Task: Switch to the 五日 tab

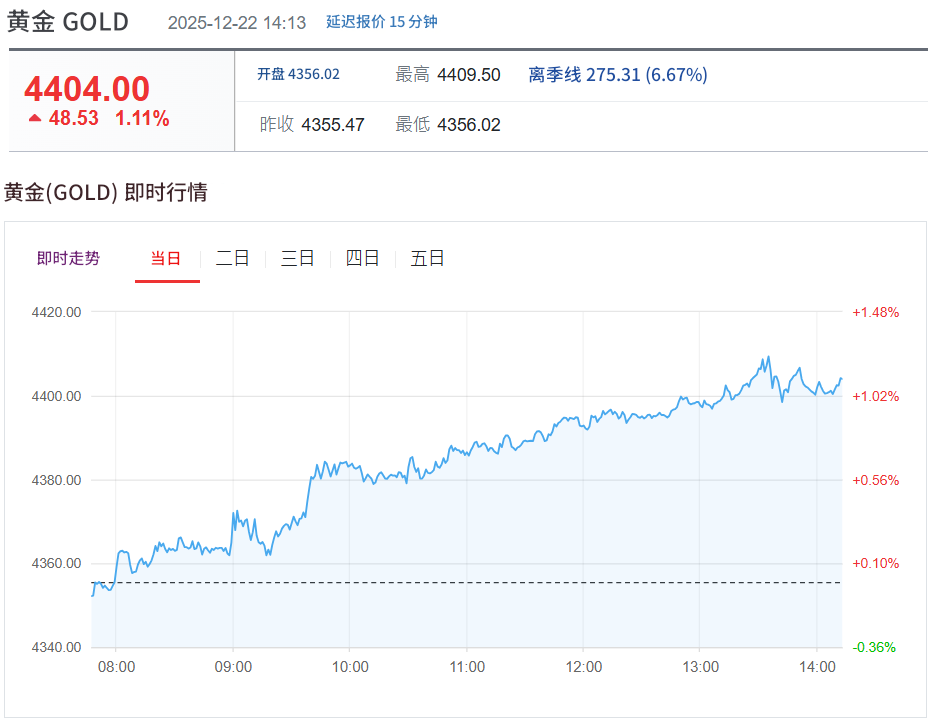Action: 427,258
